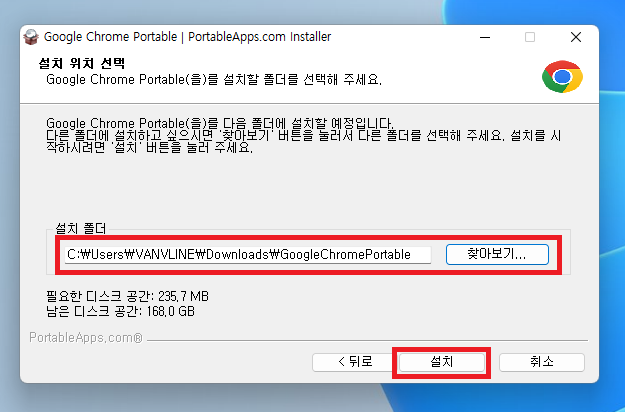The image size is (625, 412).
Task: Close the installer window
Action: tap(576, 37)
